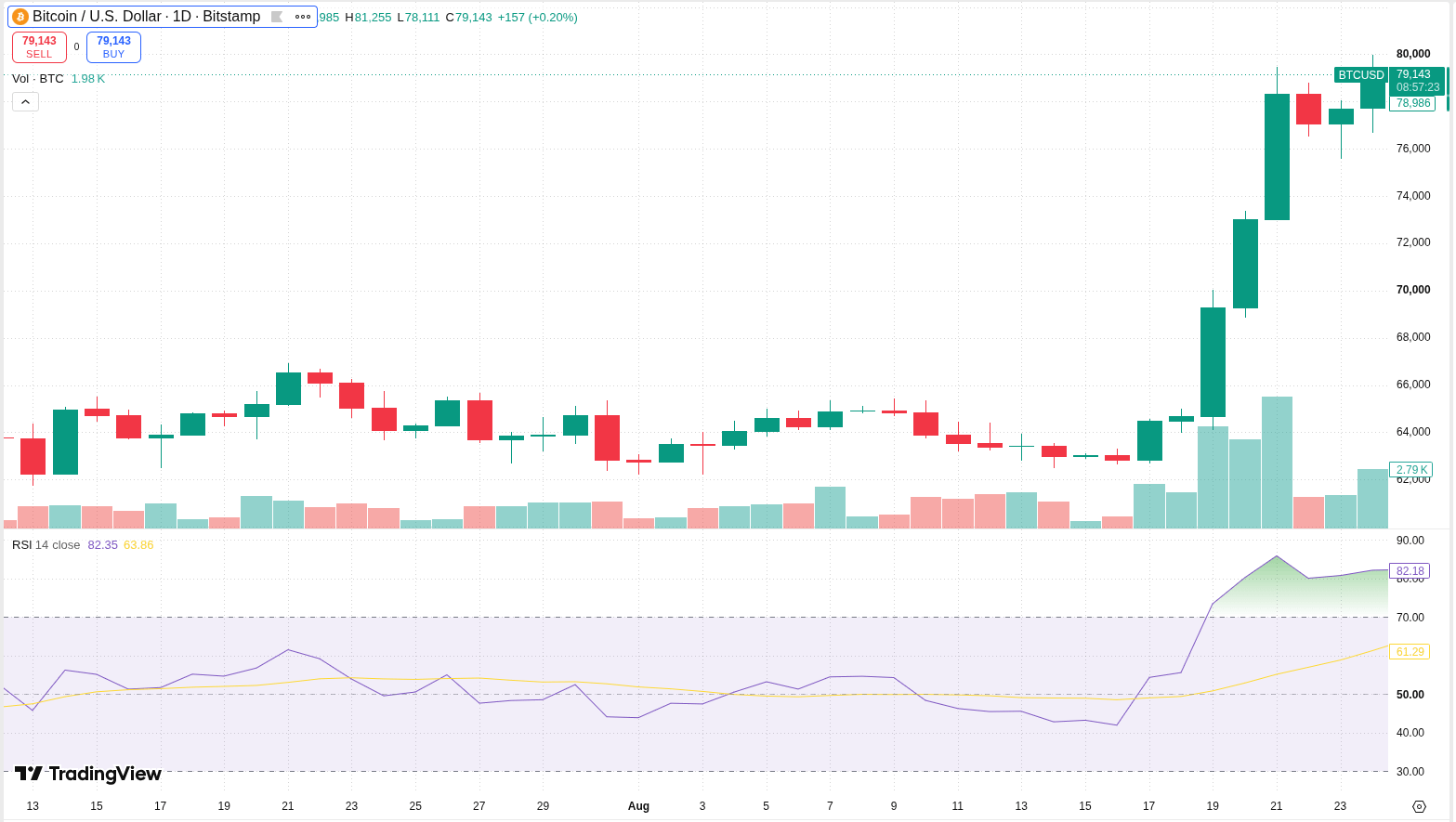Click the 68,000 price axis label

[x=1413, y=337]
